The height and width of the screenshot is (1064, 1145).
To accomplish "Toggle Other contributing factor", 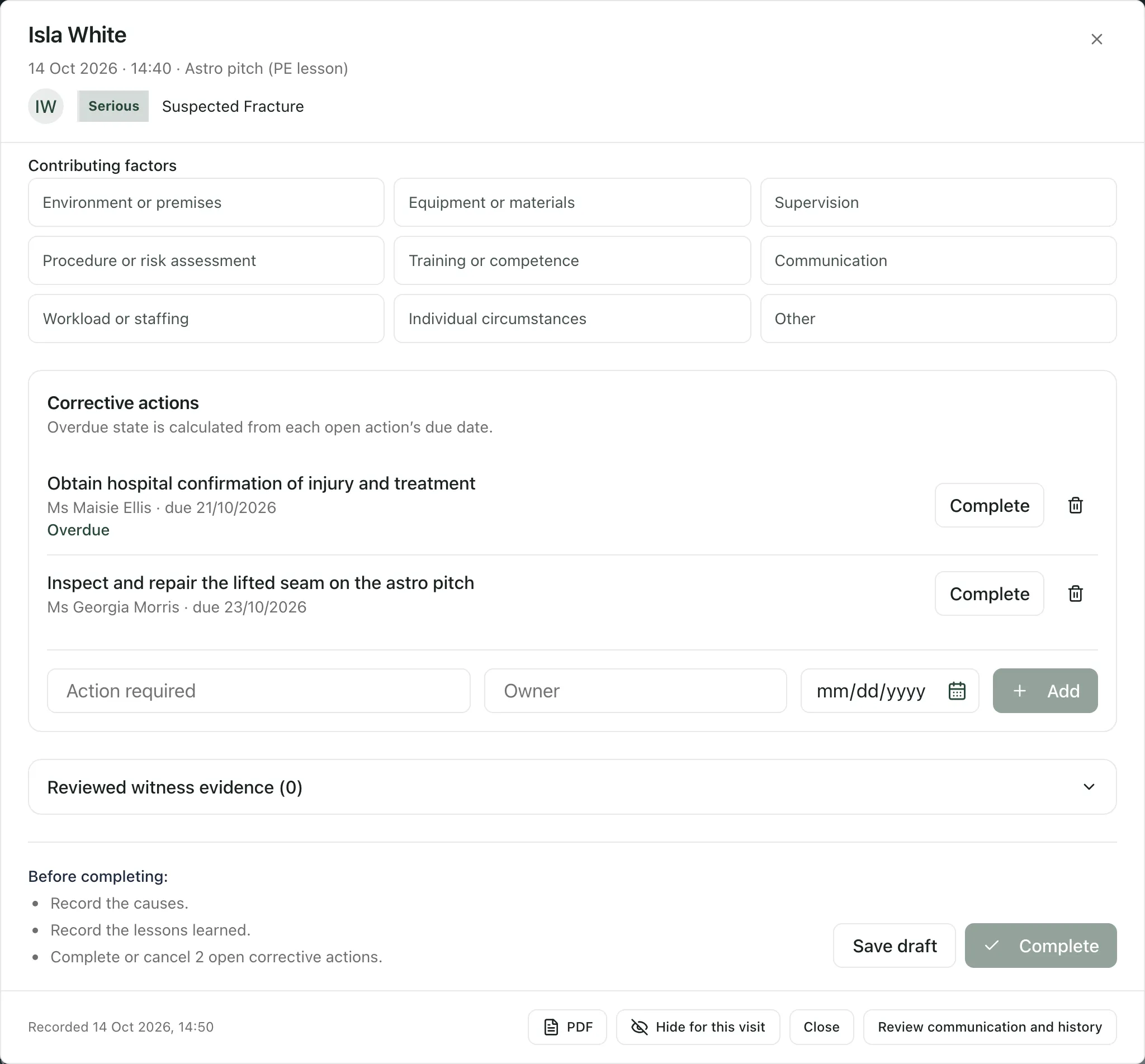I will [x=938, y=319].
